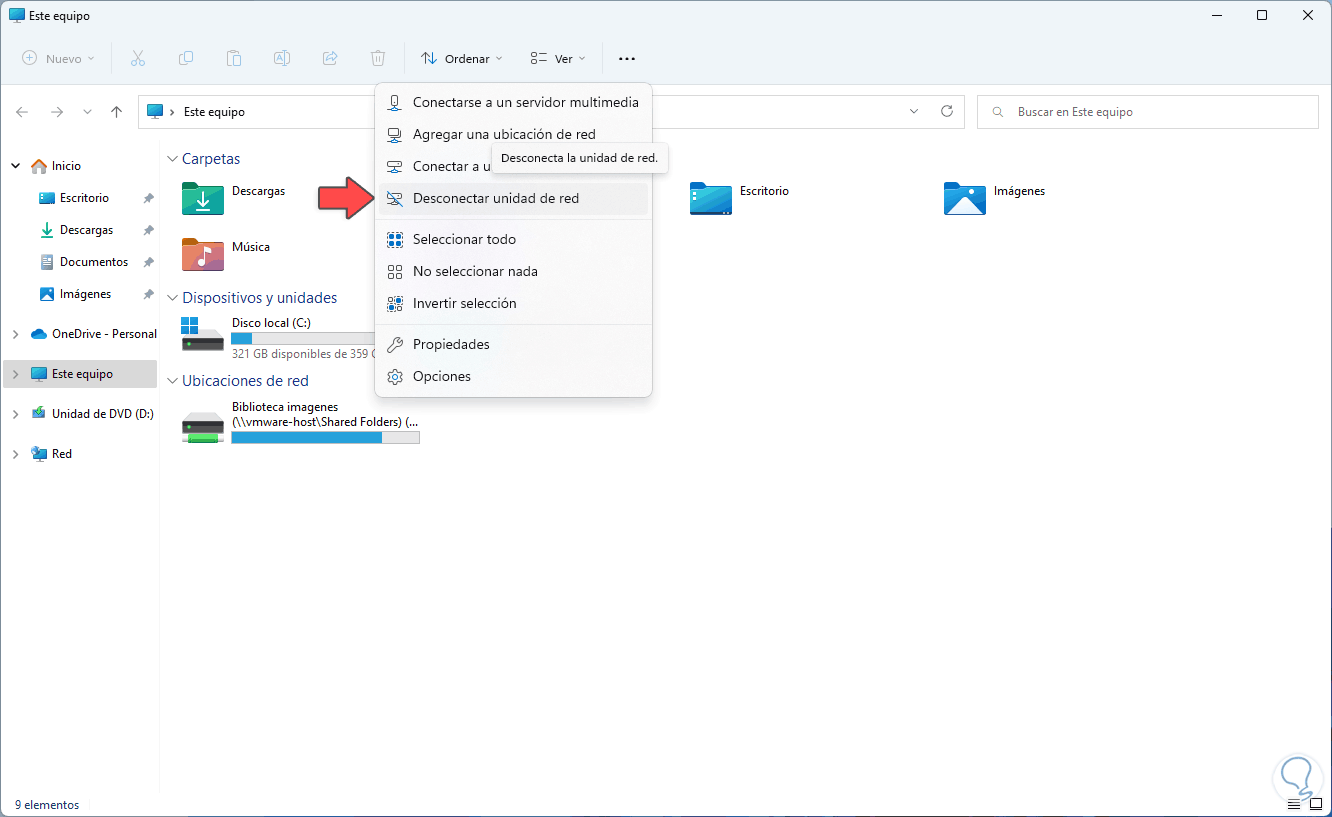Click the Copy icon in toolbar
The image size is (1332, 817).
(x=186, y=58)
